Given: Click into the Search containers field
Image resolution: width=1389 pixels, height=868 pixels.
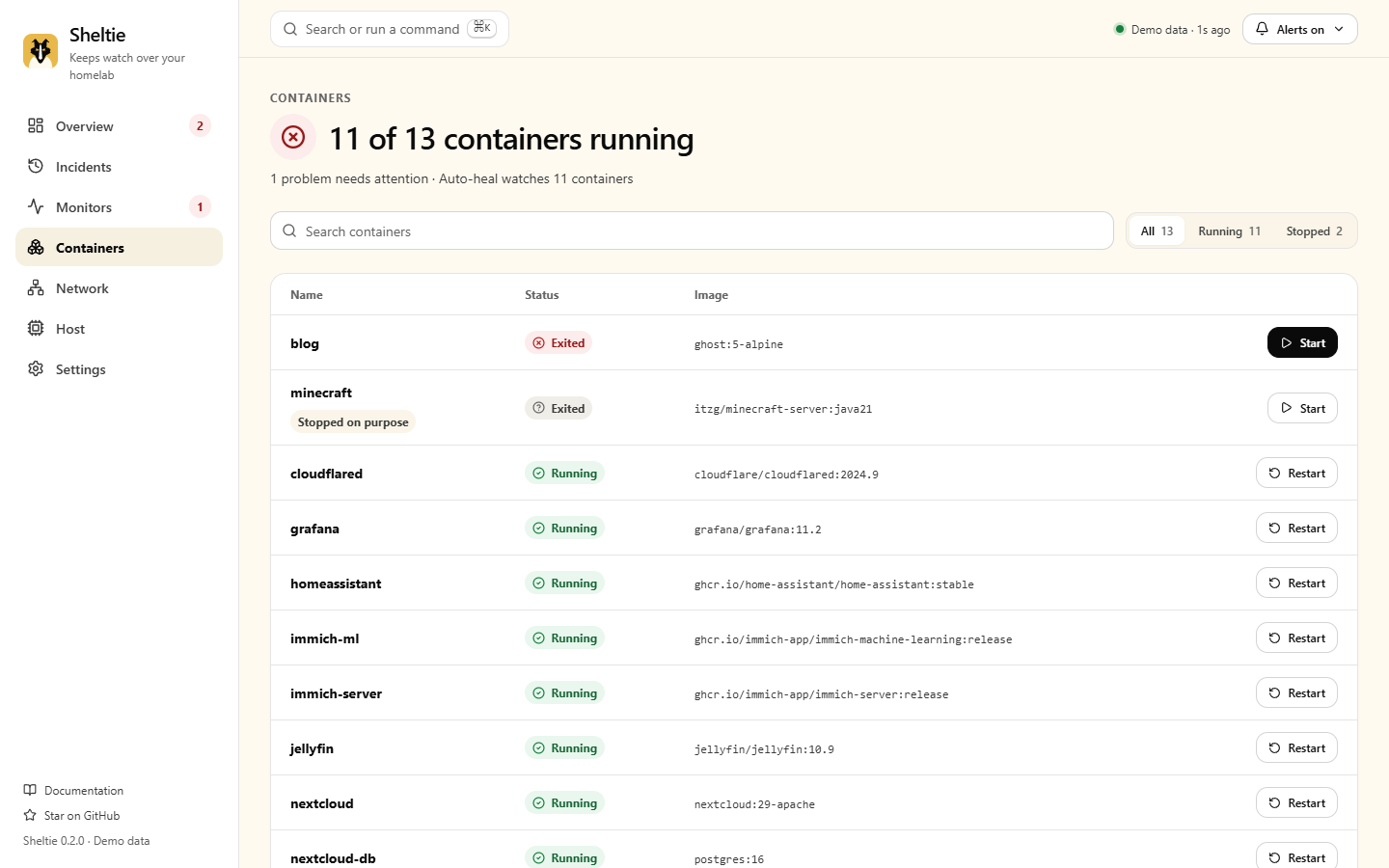Looking at the screenshot, I should (x=692, y=231).
